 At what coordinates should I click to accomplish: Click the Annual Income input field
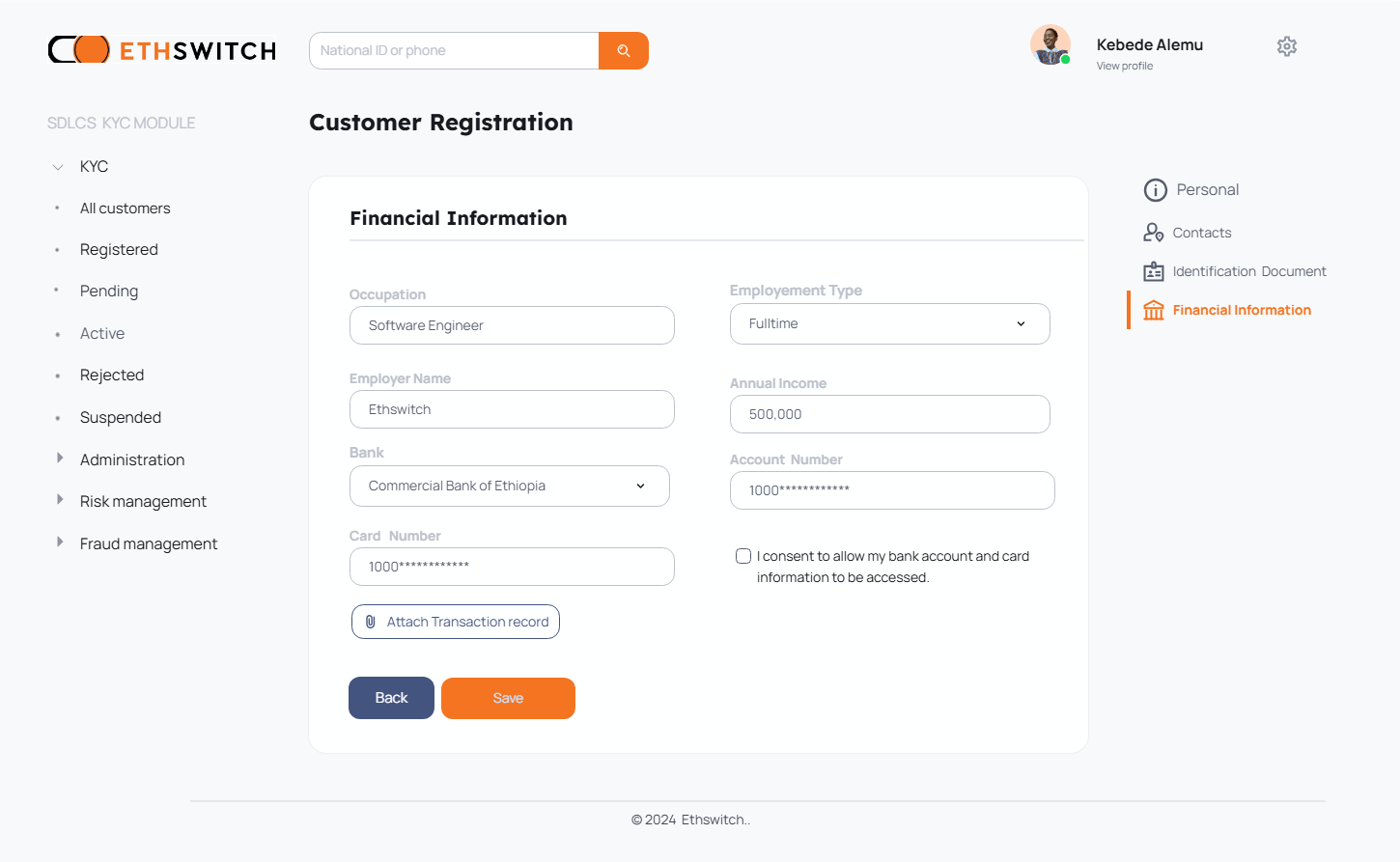889,414
